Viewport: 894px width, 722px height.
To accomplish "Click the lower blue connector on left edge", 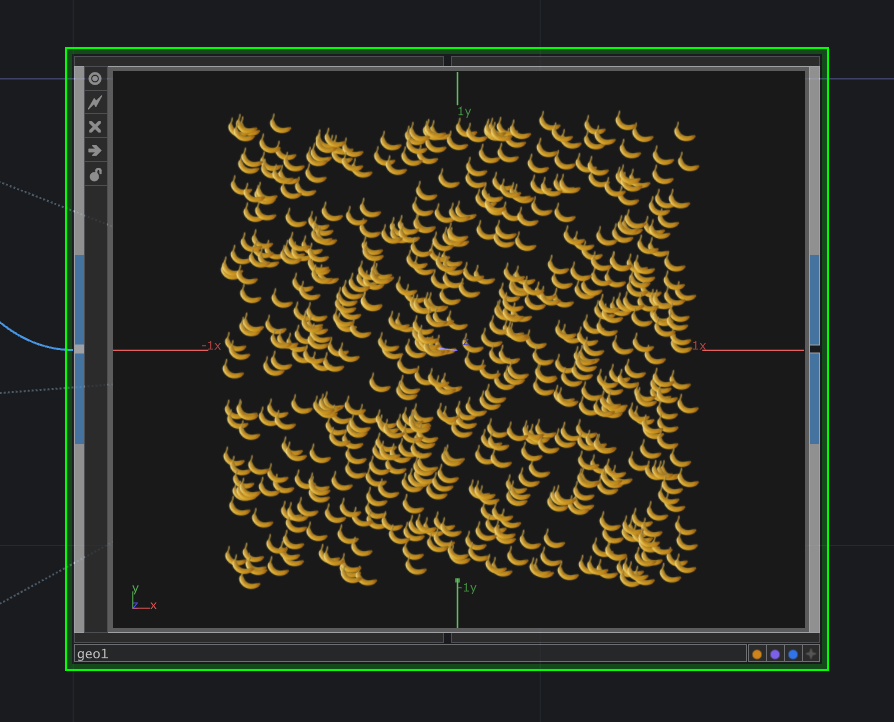I will (79, 398).
